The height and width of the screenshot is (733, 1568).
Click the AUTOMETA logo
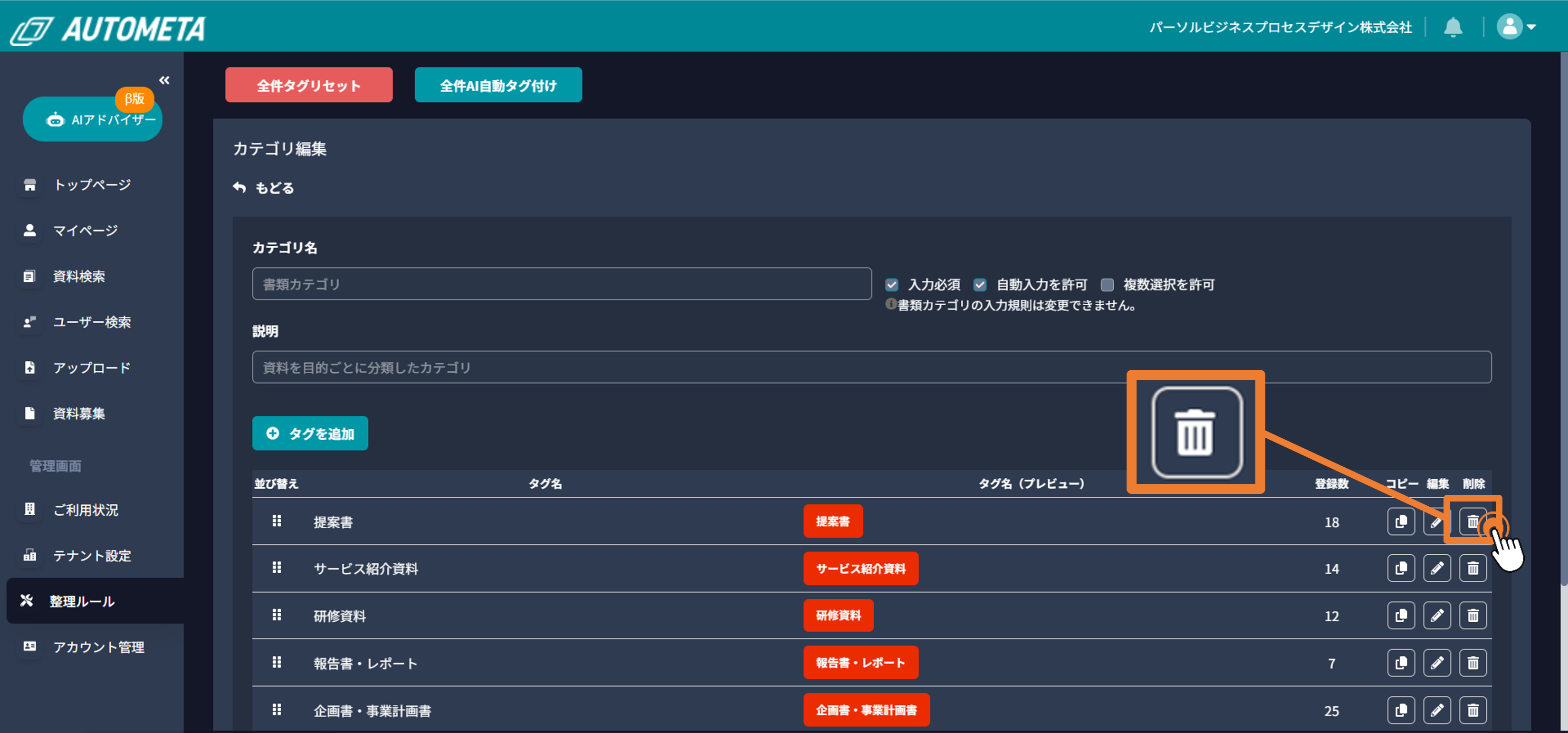(108, 29)
